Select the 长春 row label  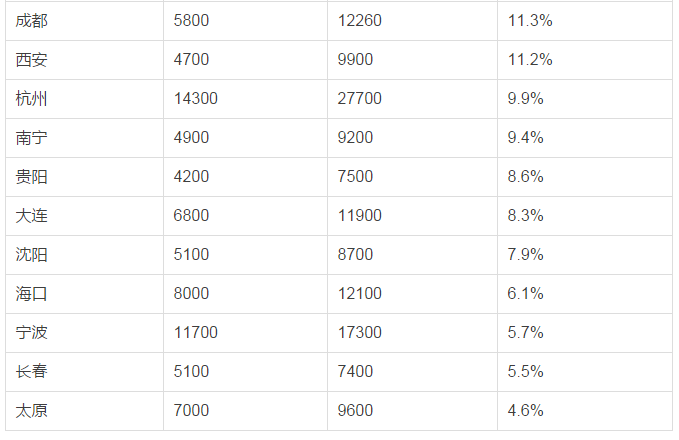pos(32,372)
